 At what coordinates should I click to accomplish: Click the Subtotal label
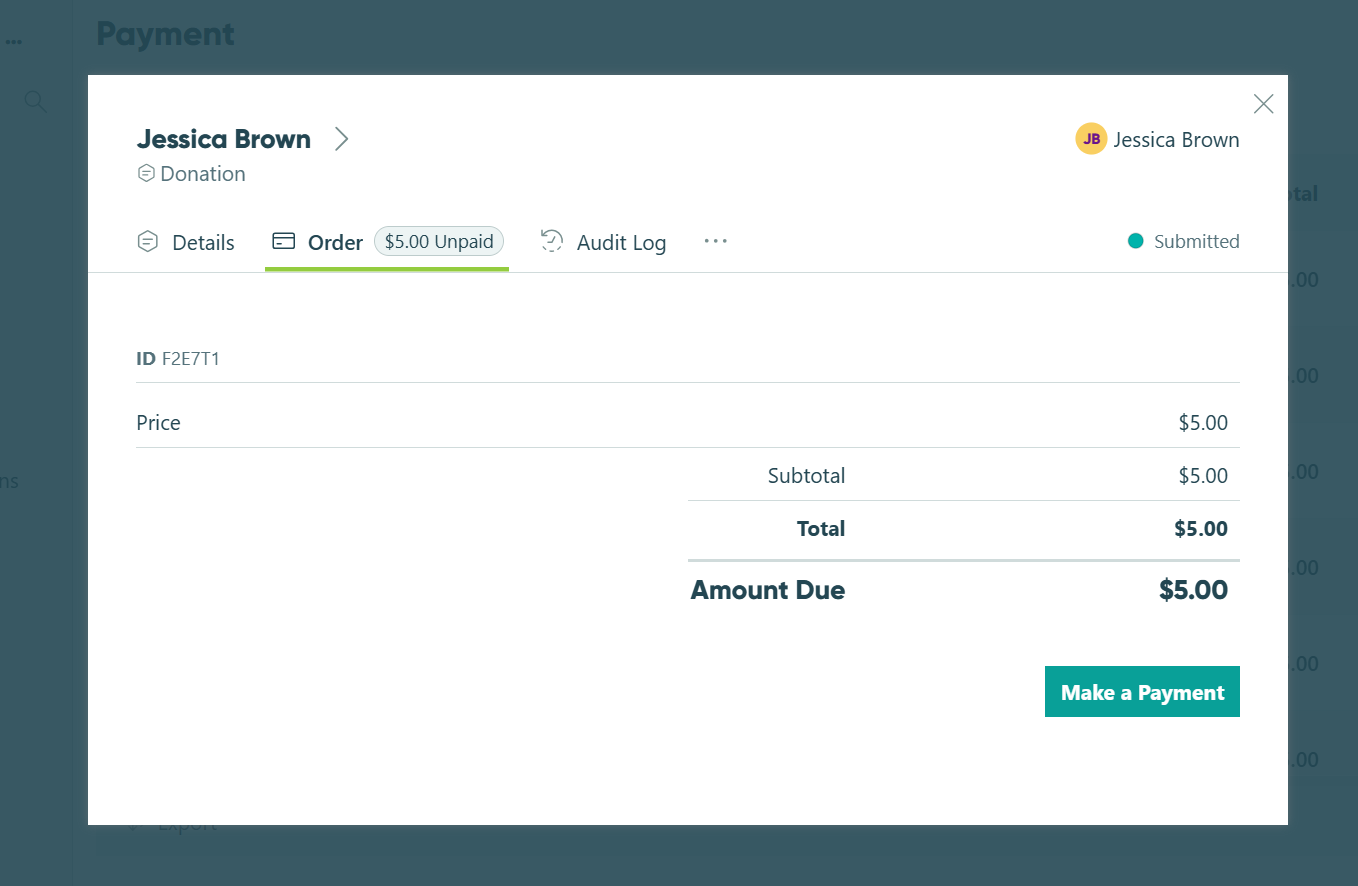pos(806,476)
